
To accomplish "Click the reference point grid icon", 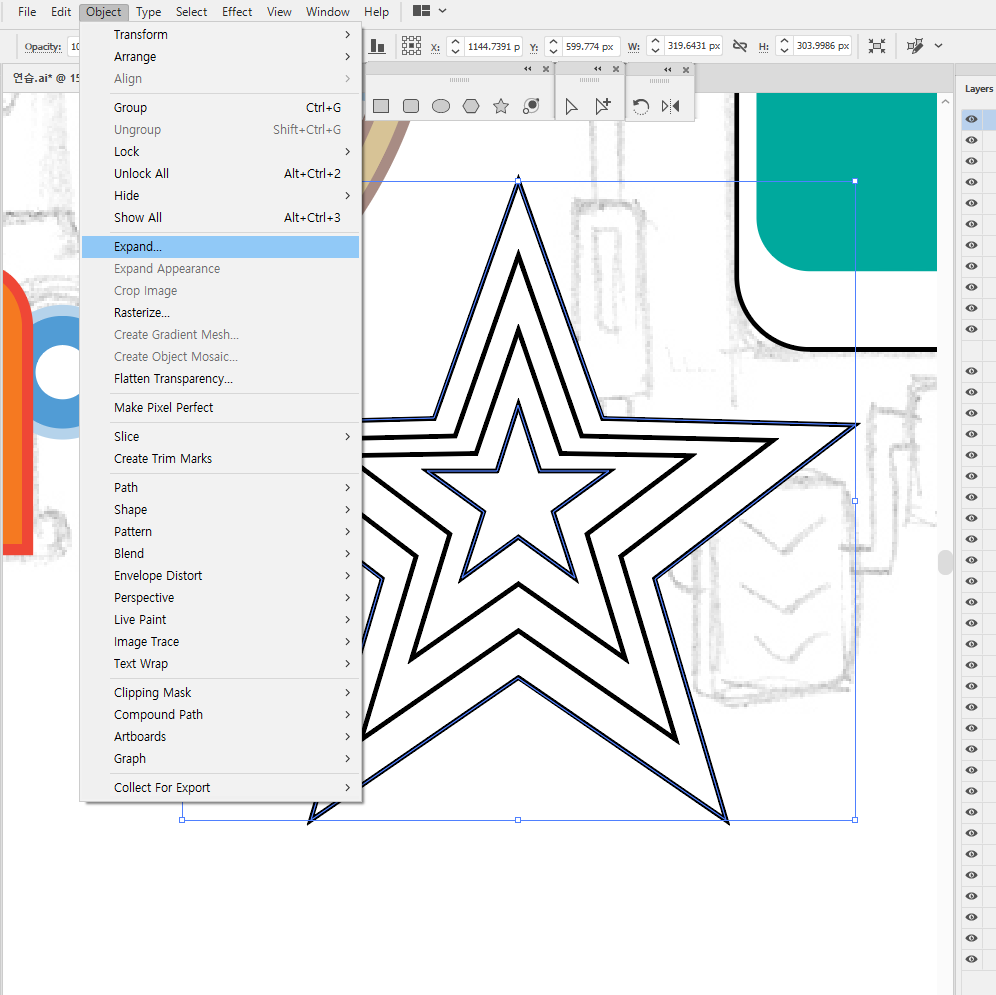I will [412, 46].
